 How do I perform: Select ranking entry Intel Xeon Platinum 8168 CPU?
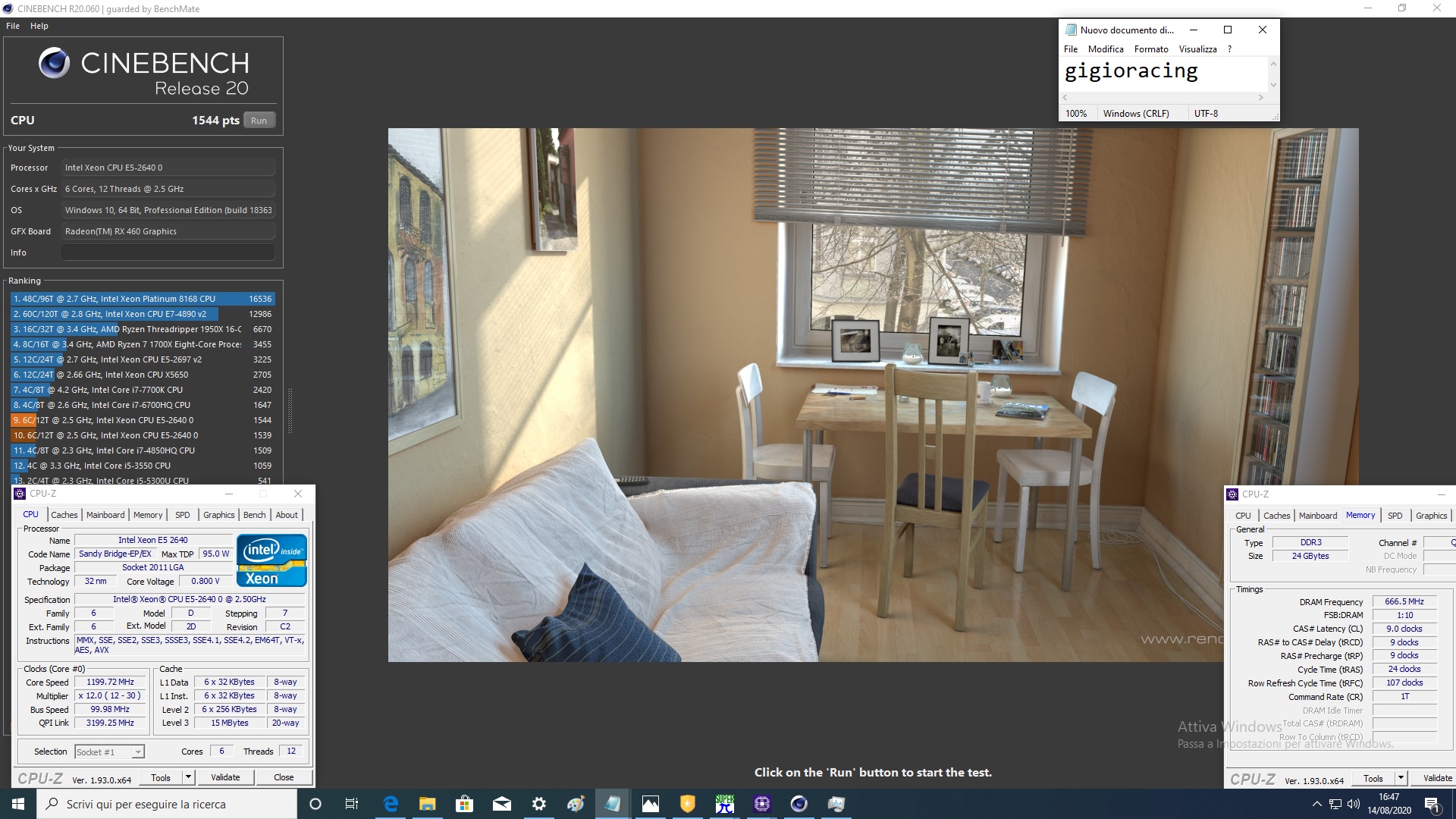pos(143,299)
